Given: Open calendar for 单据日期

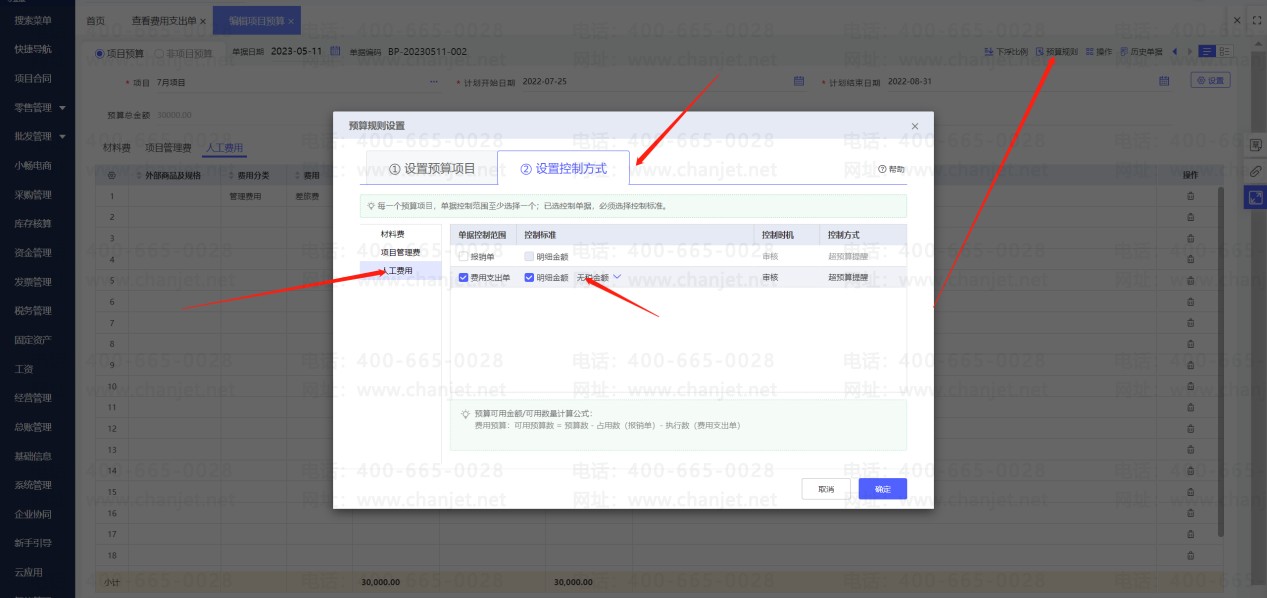Looking at the screenshot, I should coord(335,51).
